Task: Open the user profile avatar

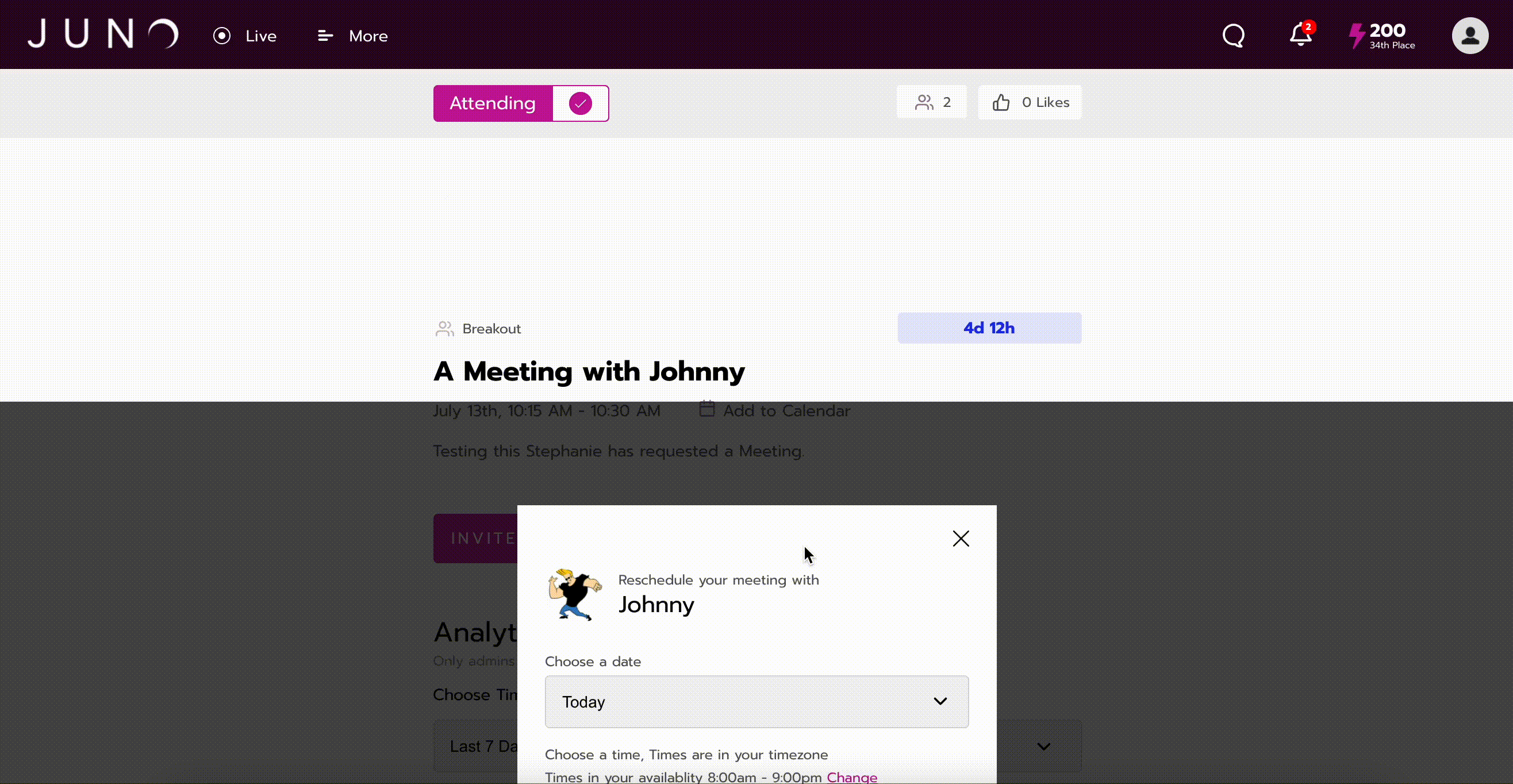Action: (1469, 36)
